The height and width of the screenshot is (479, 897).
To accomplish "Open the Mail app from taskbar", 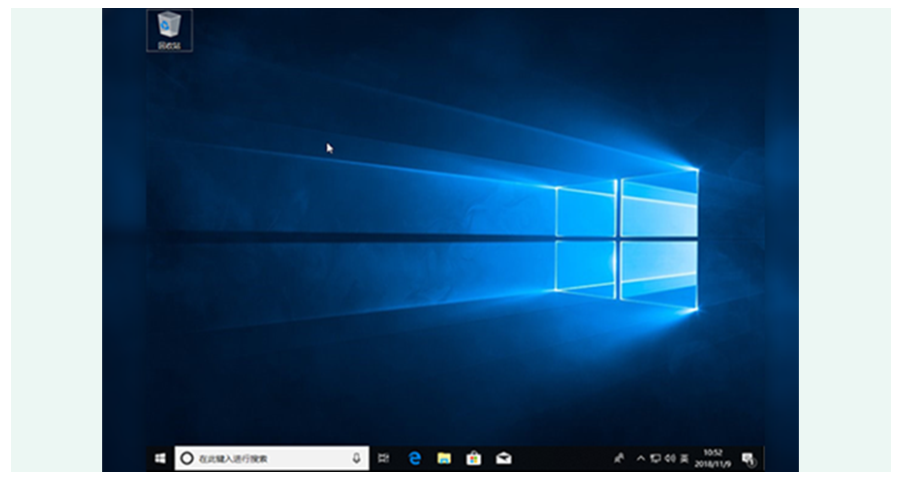I will point(503,458).
